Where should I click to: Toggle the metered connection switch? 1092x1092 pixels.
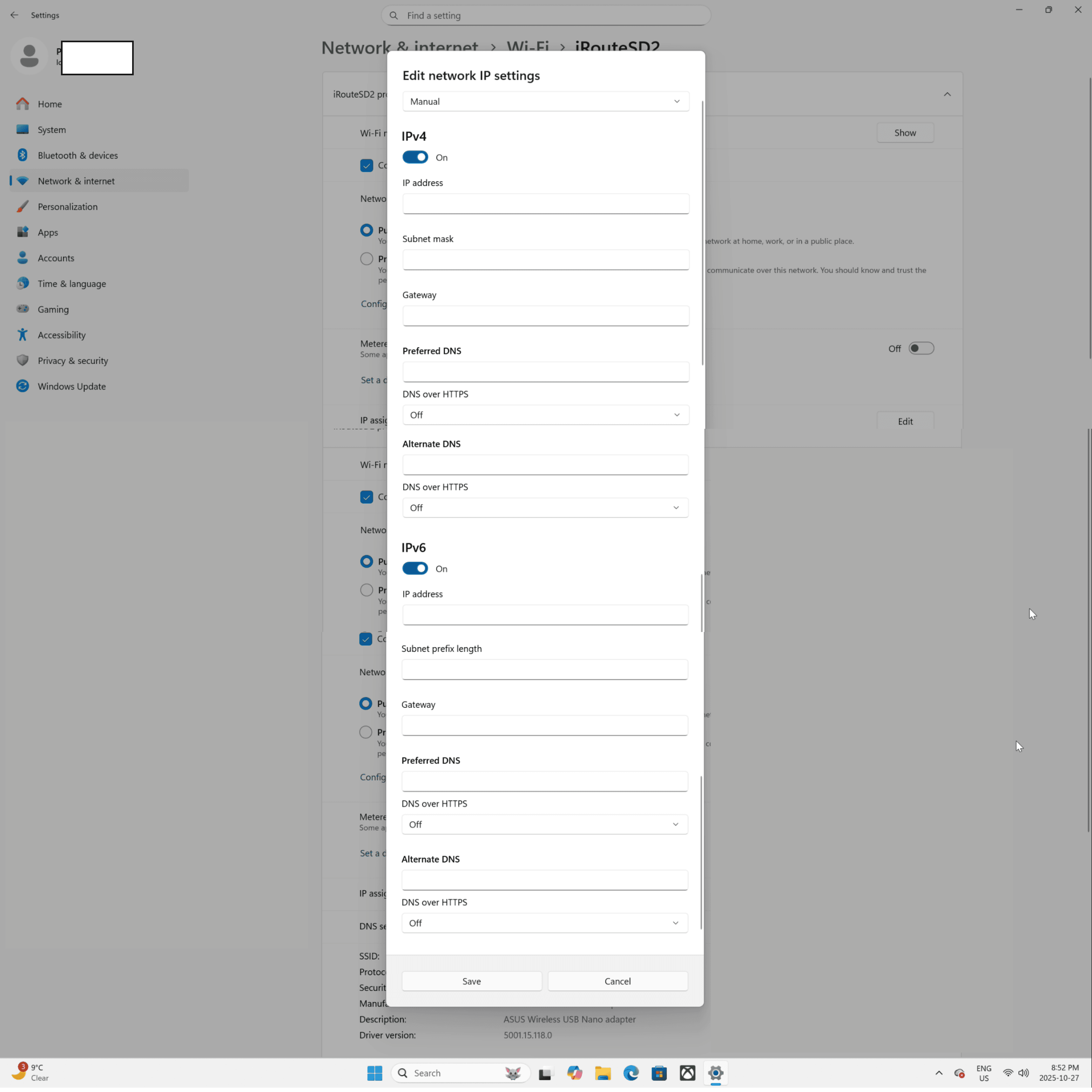[x=921, y=349]
